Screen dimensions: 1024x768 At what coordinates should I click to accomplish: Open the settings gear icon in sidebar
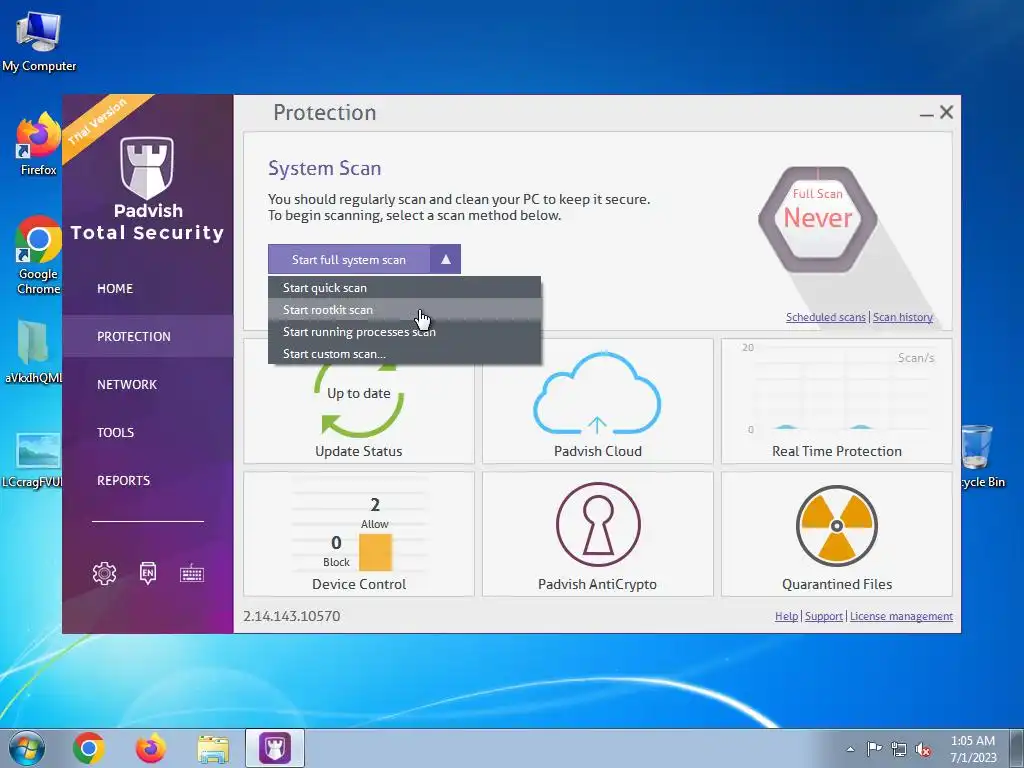(104, 573)
